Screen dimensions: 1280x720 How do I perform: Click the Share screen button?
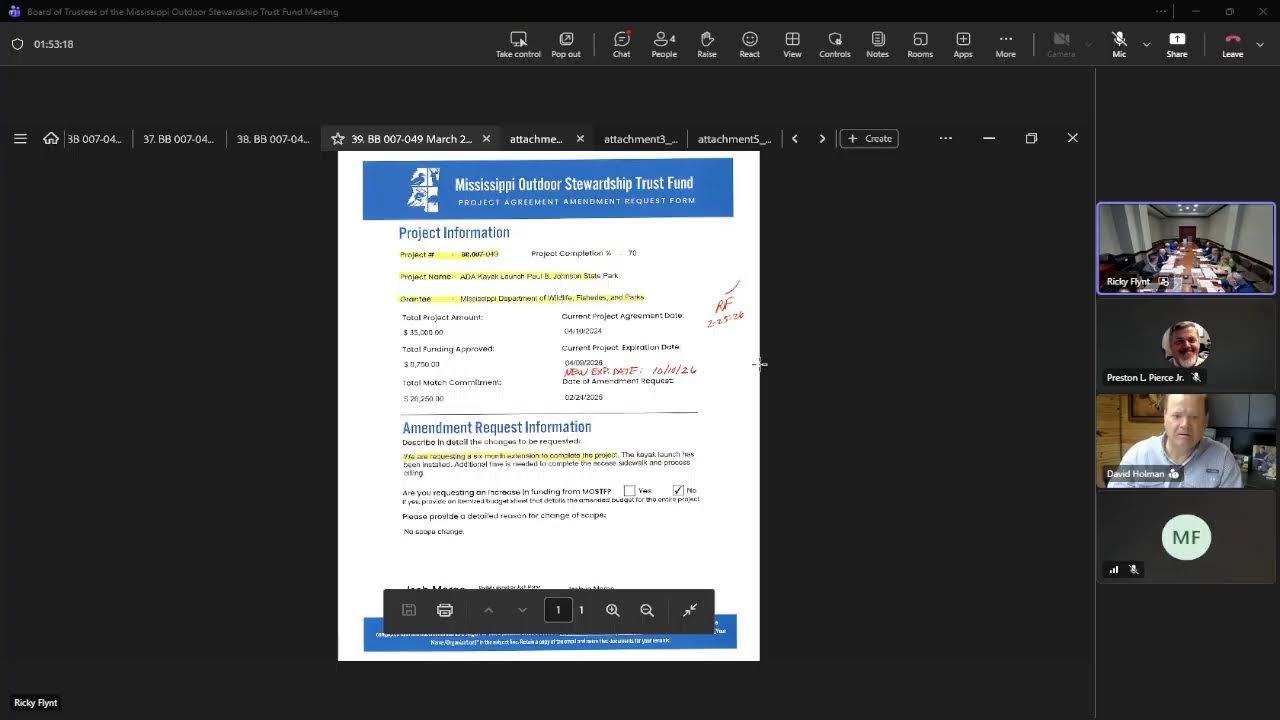point(1177,44)
